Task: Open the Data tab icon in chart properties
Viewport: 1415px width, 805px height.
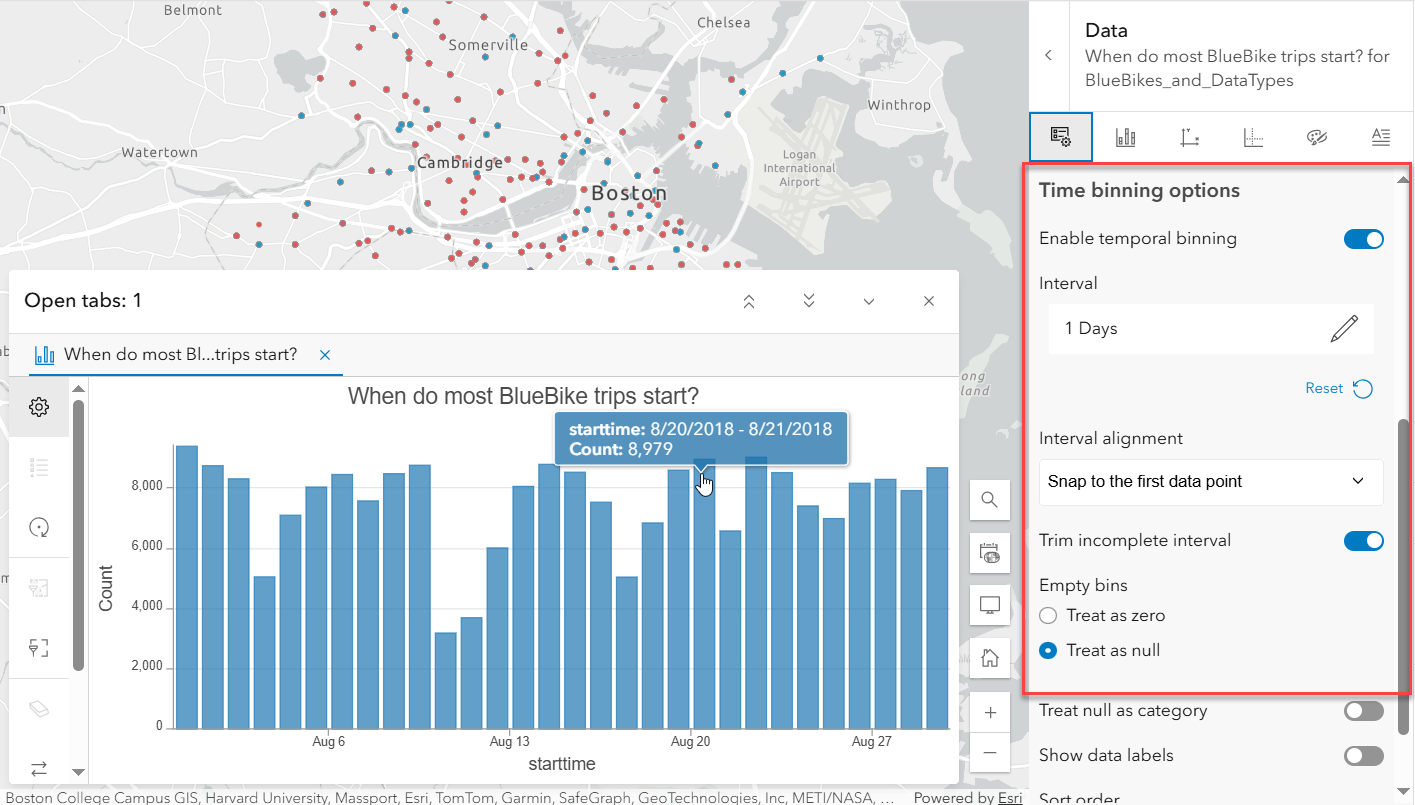Action: coord(1061,138)
